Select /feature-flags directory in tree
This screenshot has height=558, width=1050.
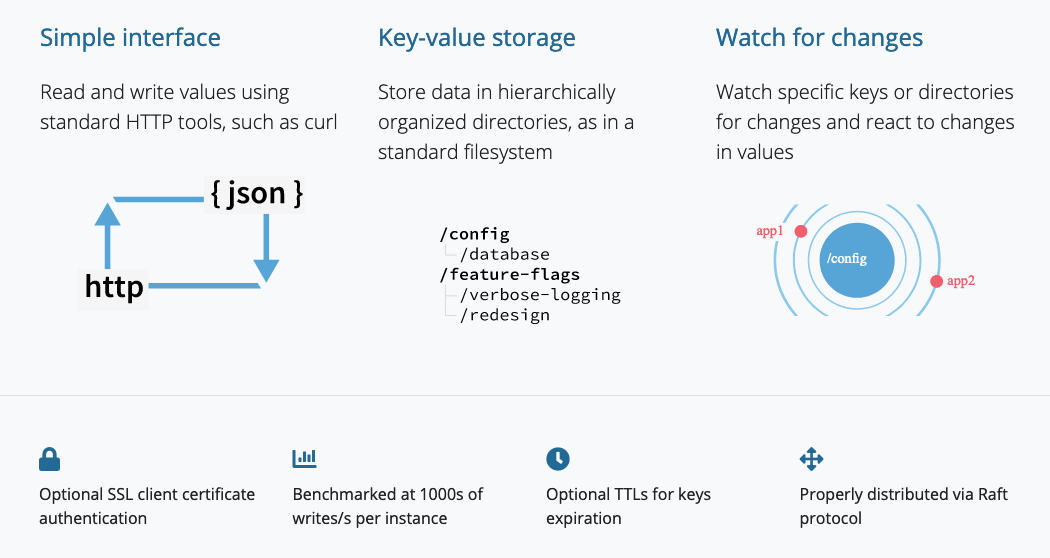(x=509, y=274)
